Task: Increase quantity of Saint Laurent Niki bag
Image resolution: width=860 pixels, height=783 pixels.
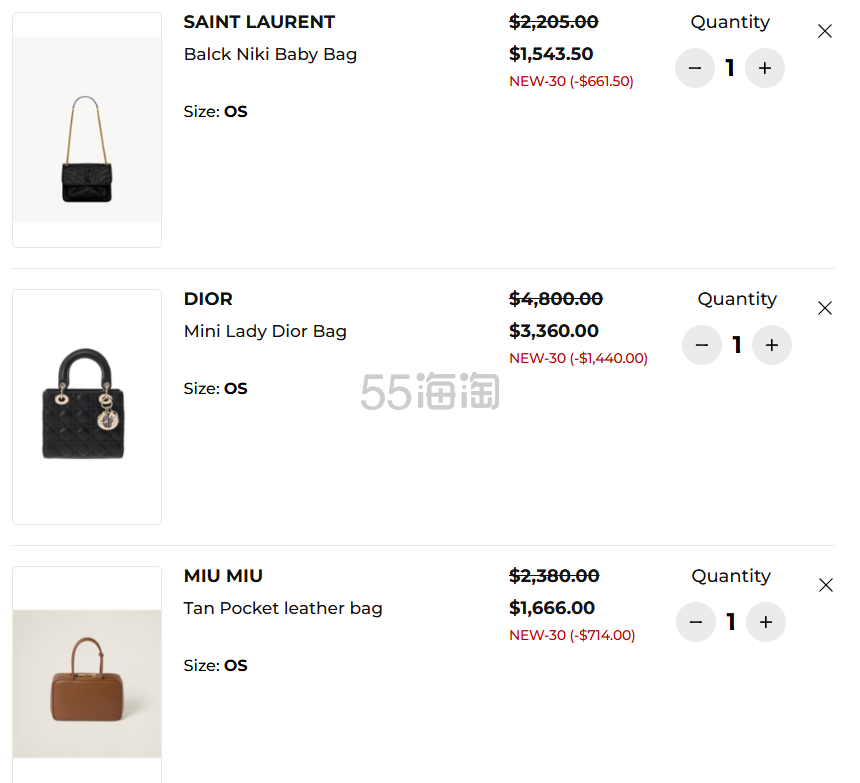Action: pos(765,68)
